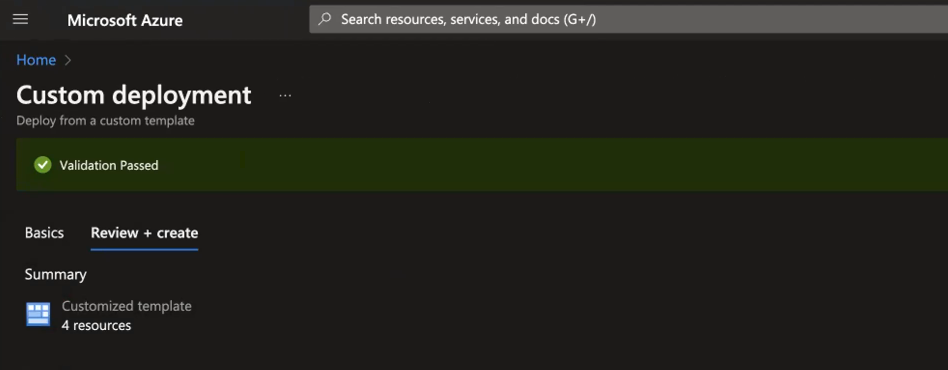Go to Home breadcrumb
948x370 pixels.
(x=36, y=60)
